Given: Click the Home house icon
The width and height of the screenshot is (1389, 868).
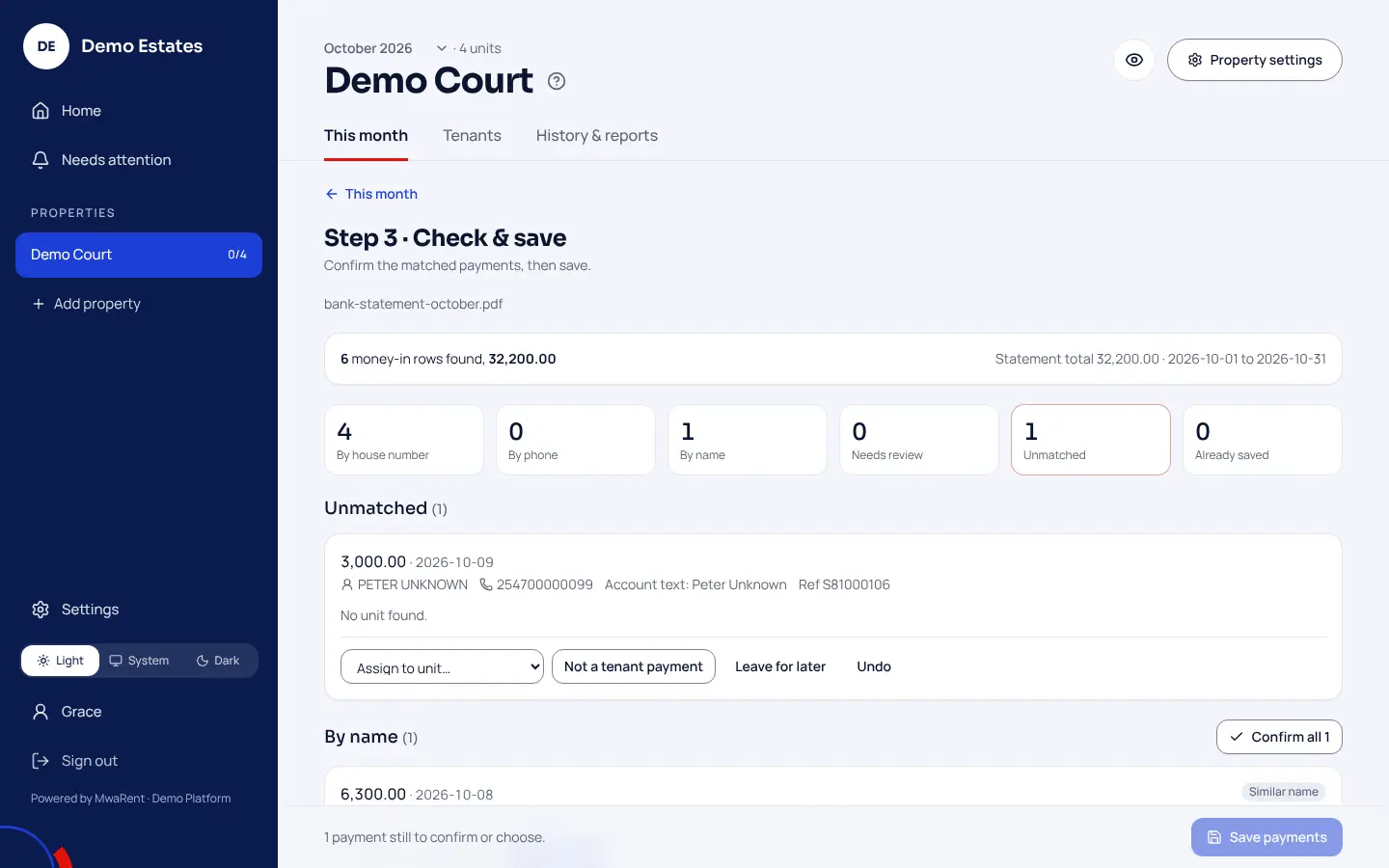Looking at the screenshot, I should pyautogui.click(x=41, y=111).
